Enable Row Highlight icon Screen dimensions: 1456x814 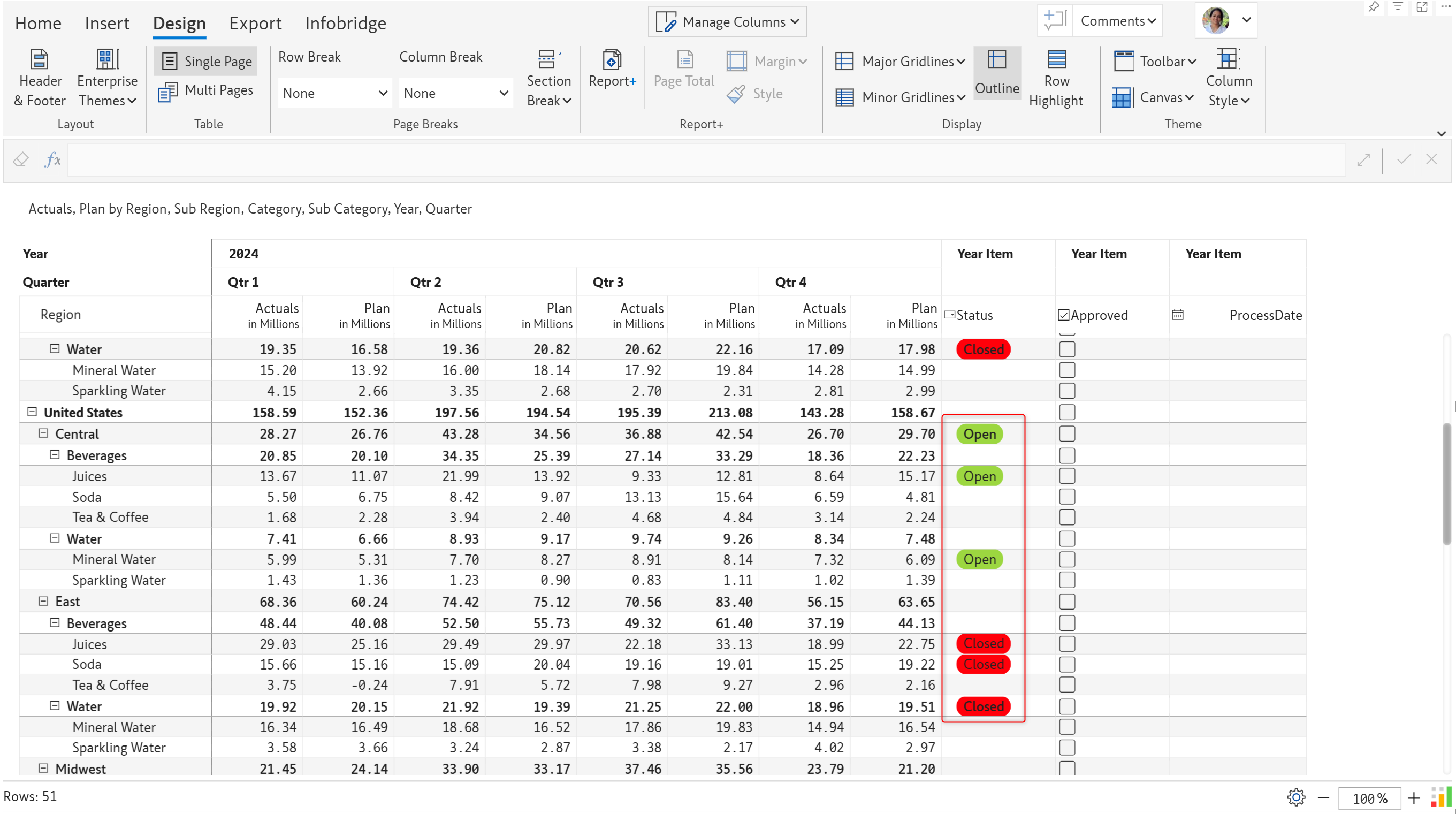[x=1056, y=60]
